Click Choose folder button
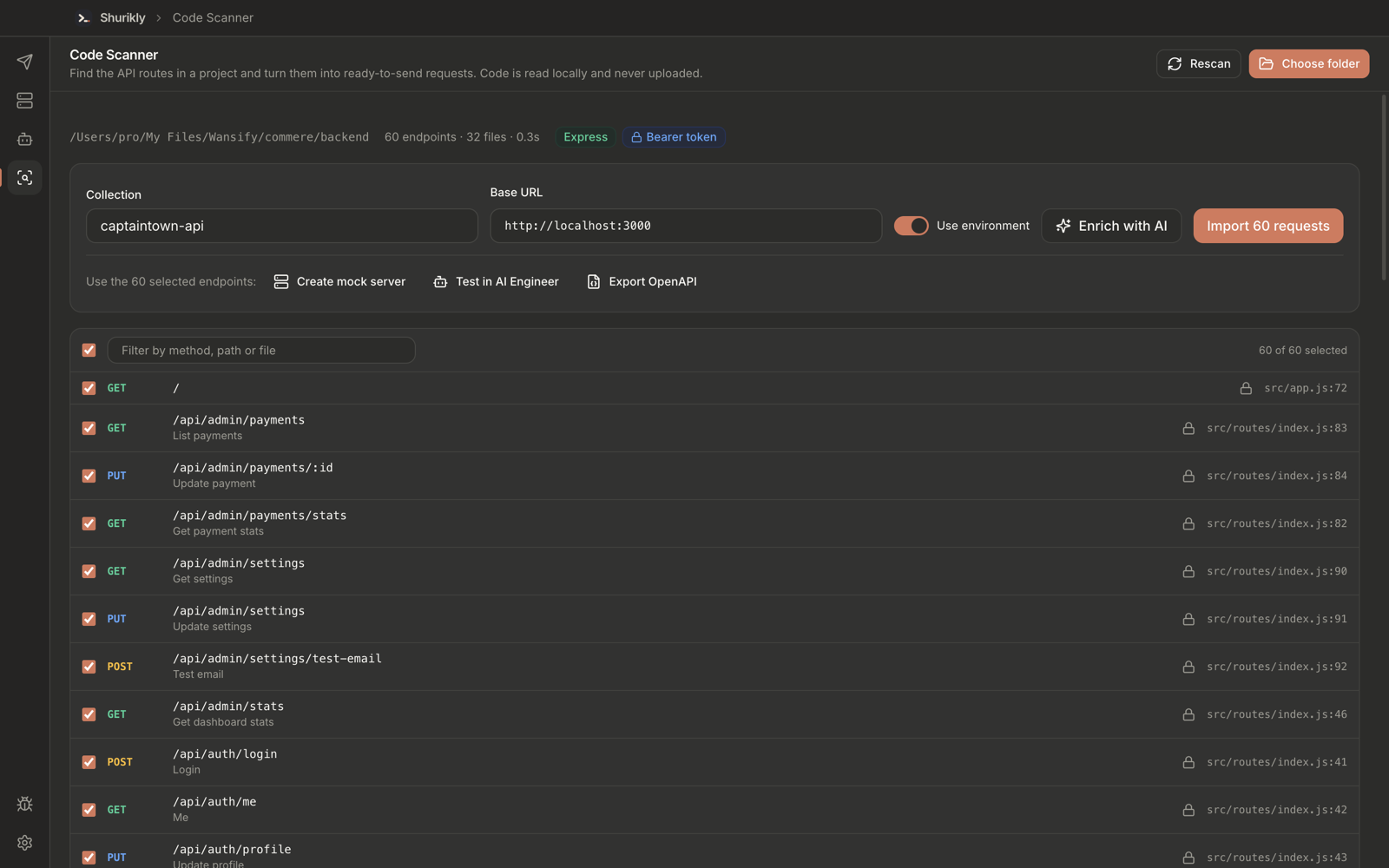Screen dimensions: 1389x868 (x=1308, y=63)
